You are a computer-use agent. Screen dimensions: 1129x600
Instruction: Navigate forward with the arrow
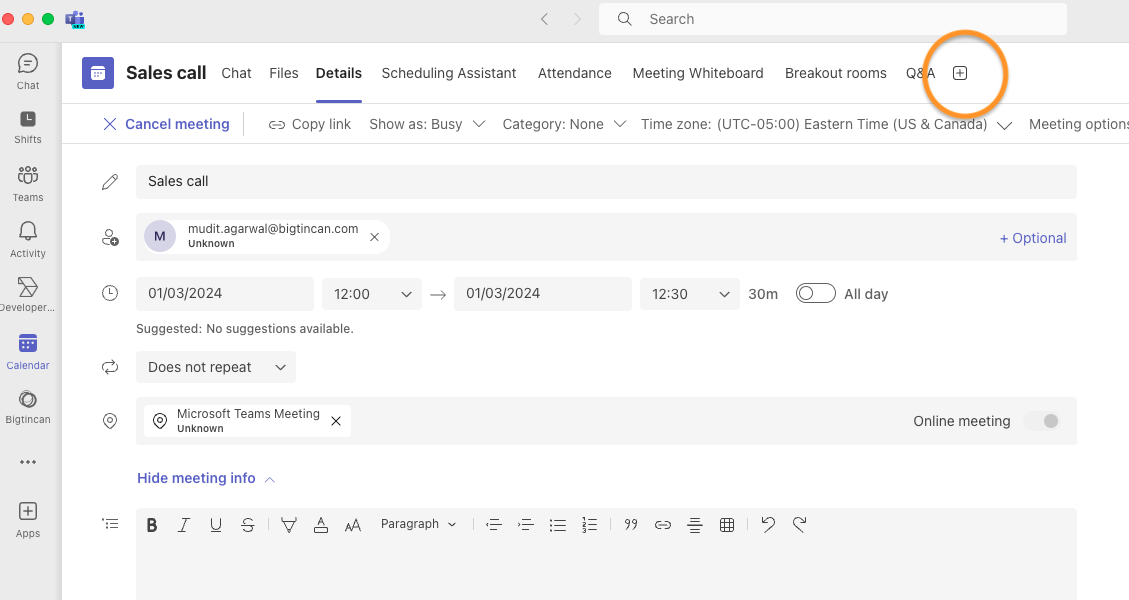577,19
